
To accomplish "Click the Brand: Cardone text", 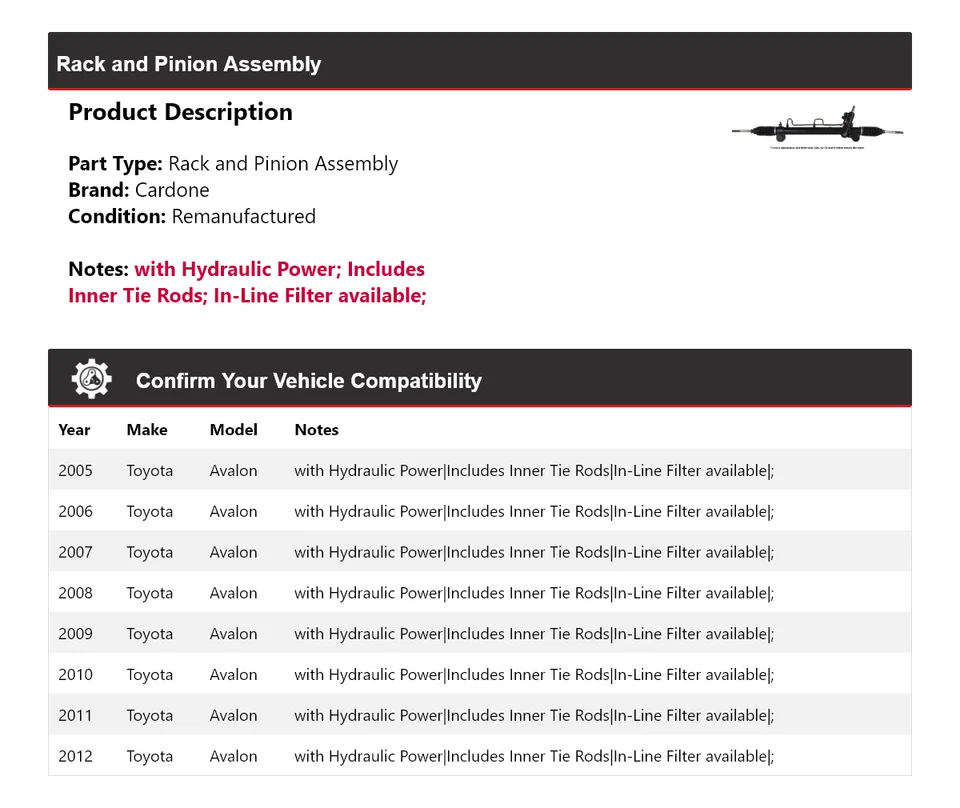I will point(139,190).
